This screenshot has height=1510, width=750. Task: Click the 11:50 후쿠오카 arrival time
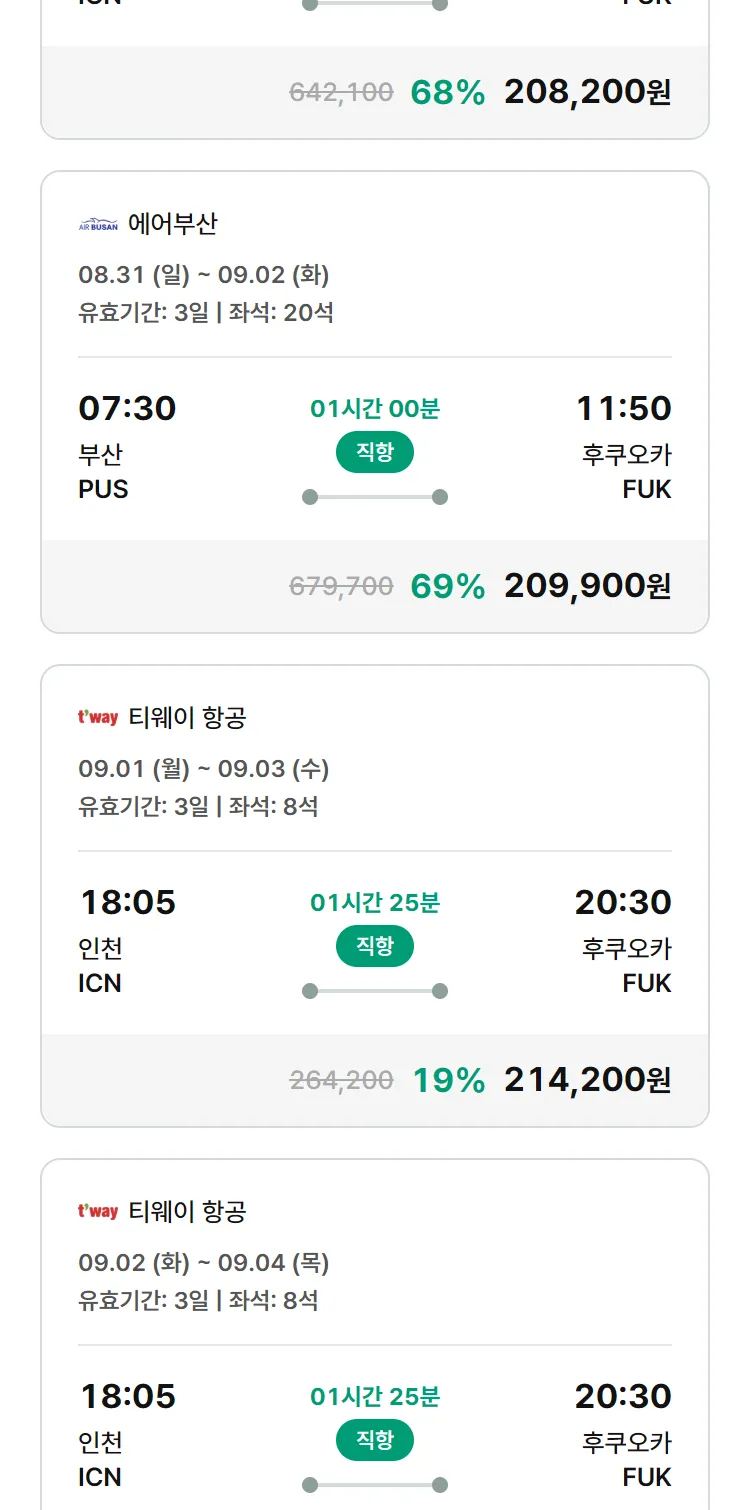(624, 408)
